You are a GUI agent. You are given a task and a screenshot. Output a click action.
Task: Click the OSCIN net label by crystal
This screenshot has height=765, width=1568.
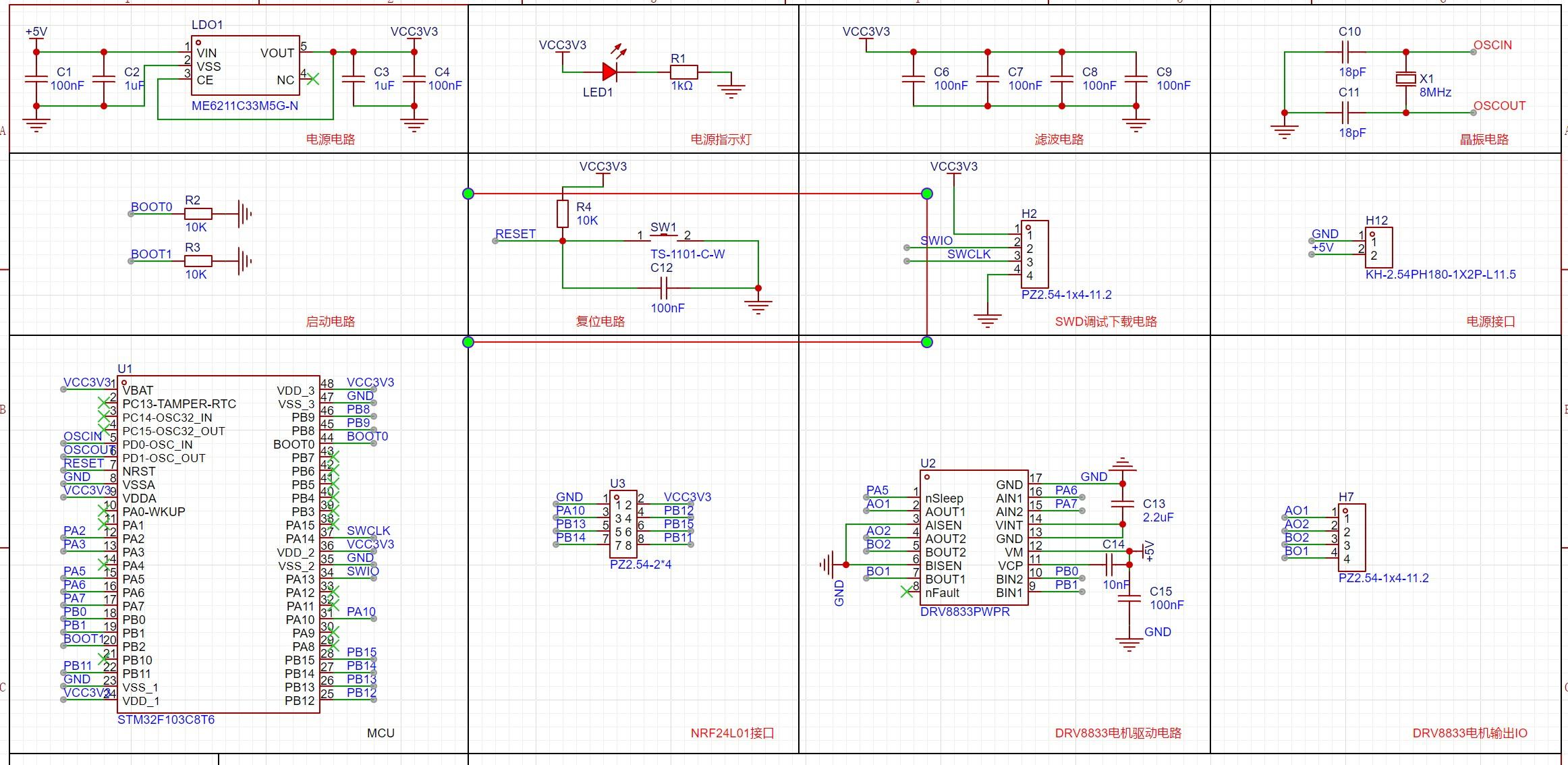(1492, 45)
